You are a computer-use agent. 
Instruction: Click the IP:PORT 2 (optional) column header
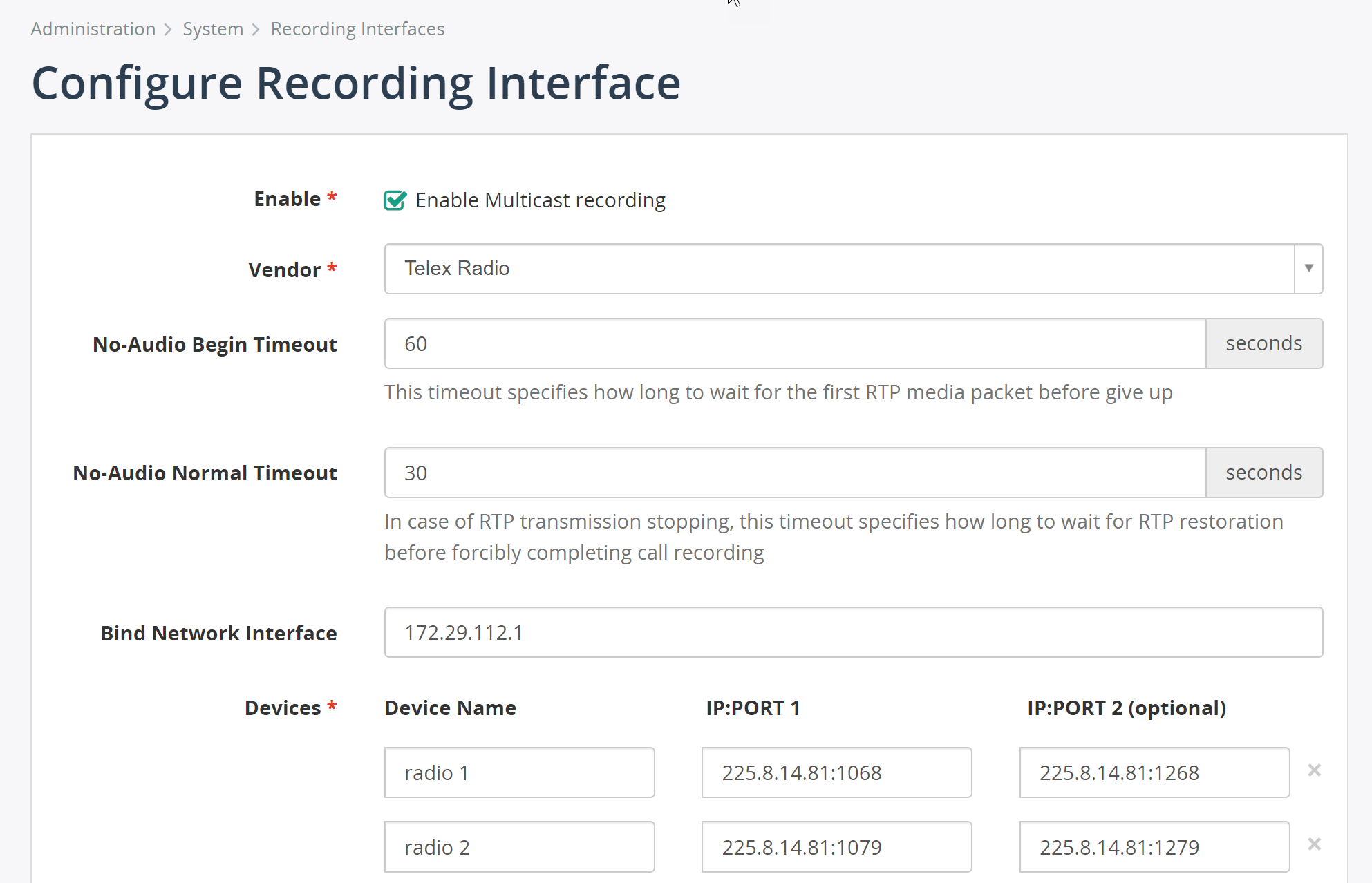1127,708
